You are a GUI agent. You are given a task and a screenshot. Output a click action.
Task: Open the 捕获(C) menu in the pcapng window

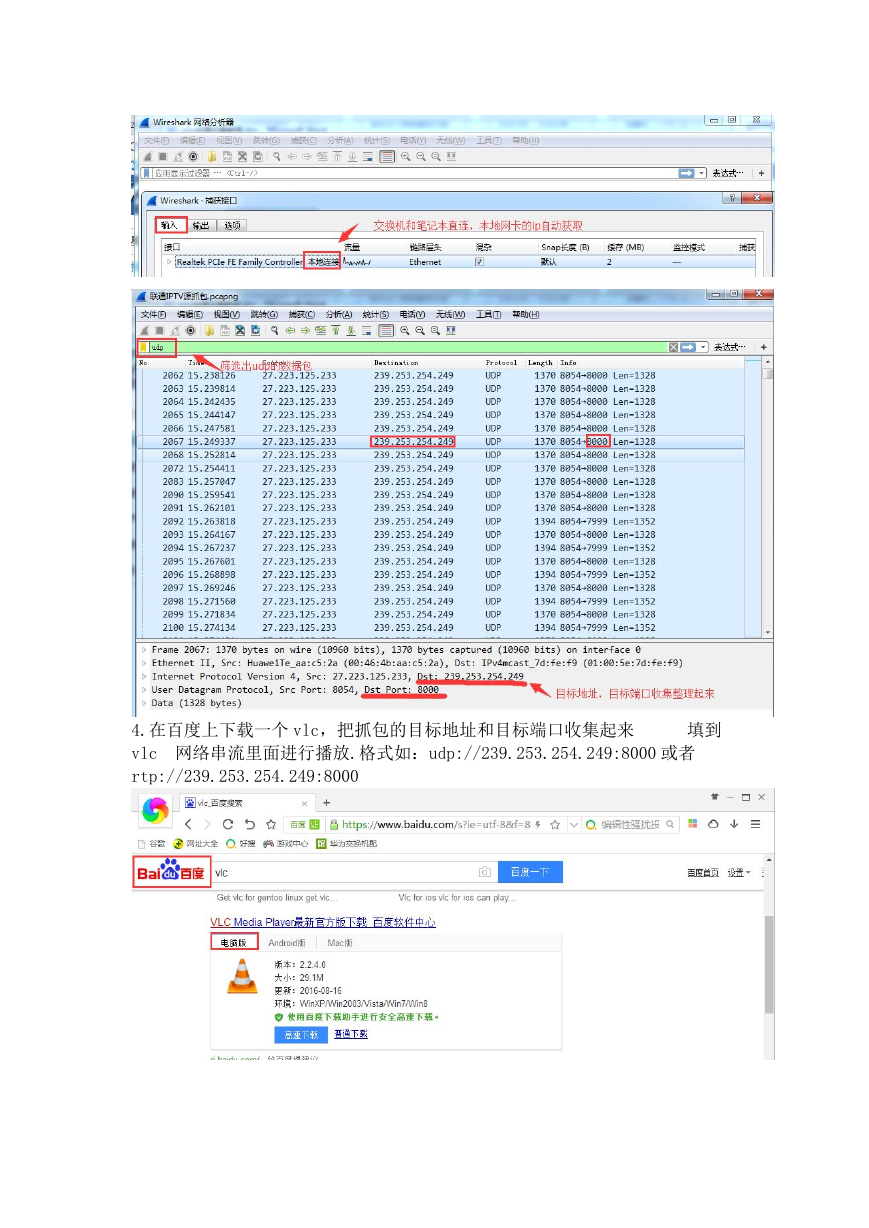click(x=303, y=314)
